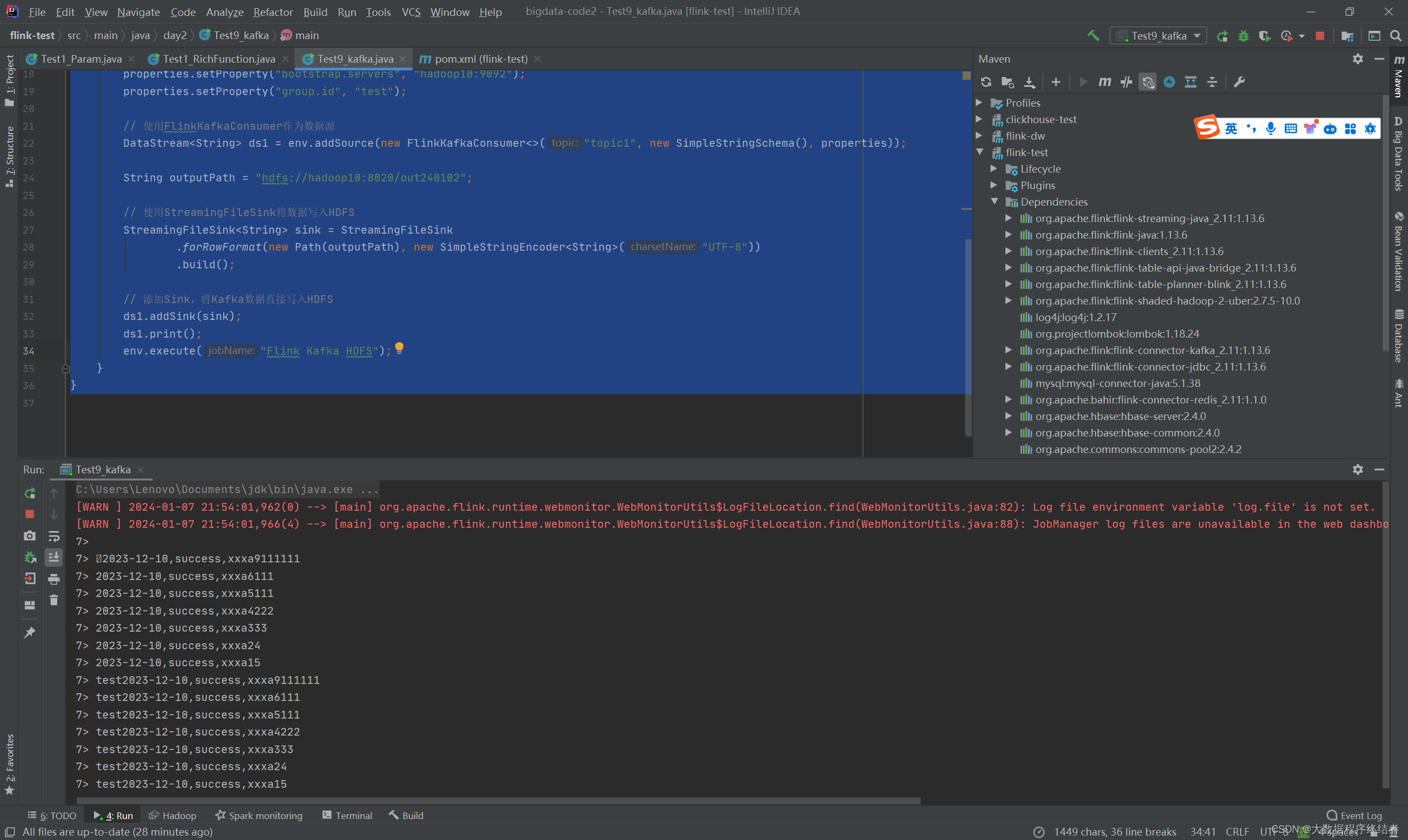Change CRLF line separator in status bar

point(1237,831)
